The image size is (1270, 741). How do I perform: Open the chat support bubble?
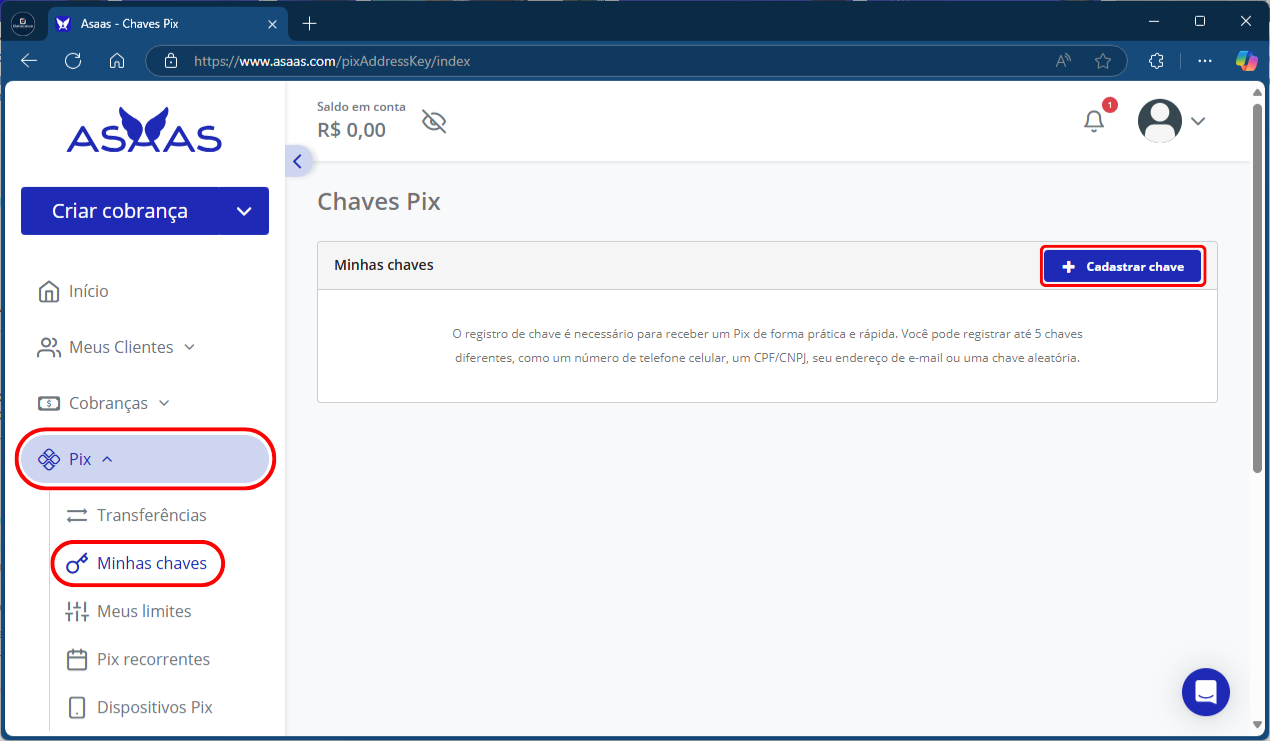[x=1205, y=692]
